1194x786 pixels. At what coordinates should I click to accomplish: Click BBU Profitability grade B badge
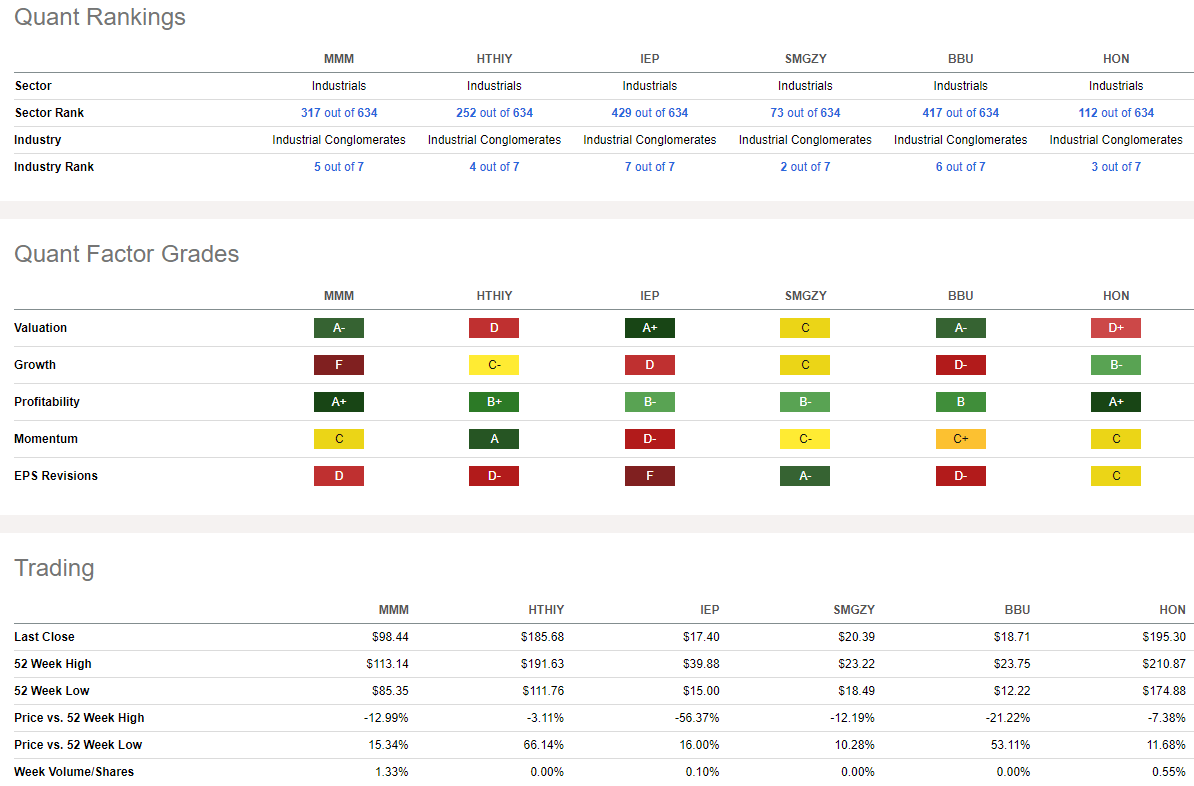(960, 402)
